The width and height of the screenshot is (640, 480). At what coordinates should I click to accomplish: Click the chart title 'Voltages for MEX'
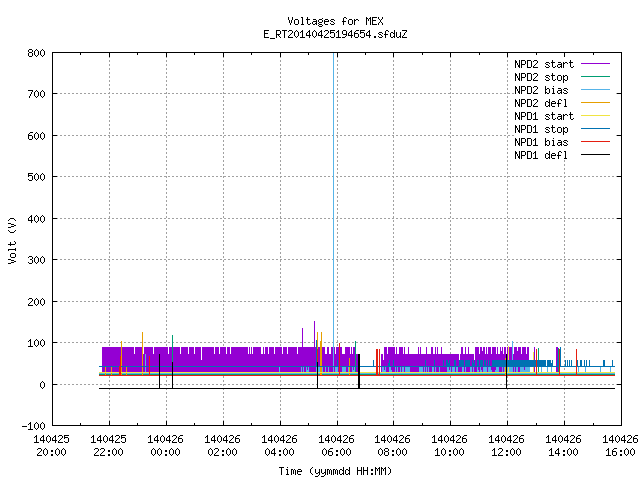[x=335, y=21]
